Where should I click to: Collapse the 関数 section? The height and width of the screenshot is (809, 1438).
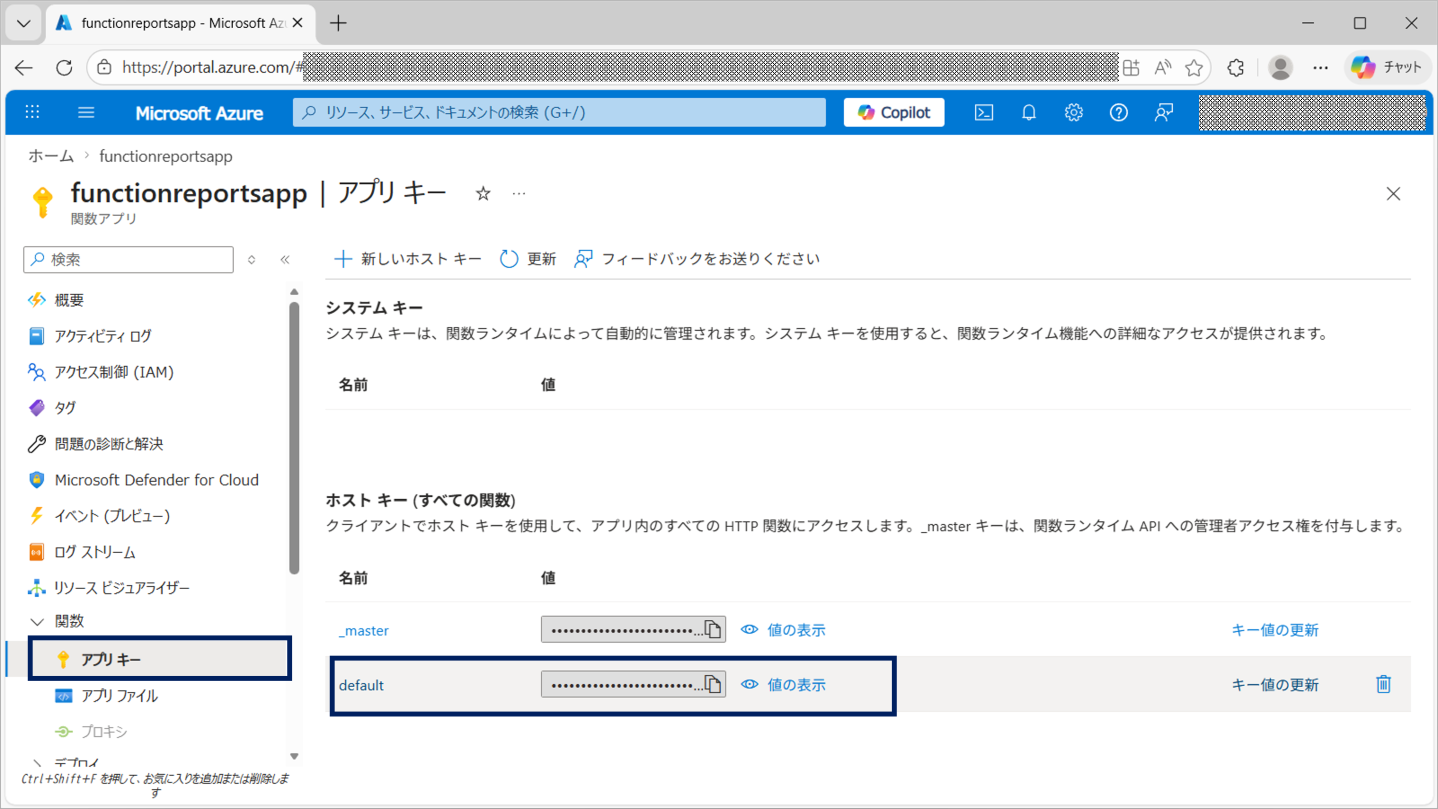pyautogui.click(x=38, y=622)
